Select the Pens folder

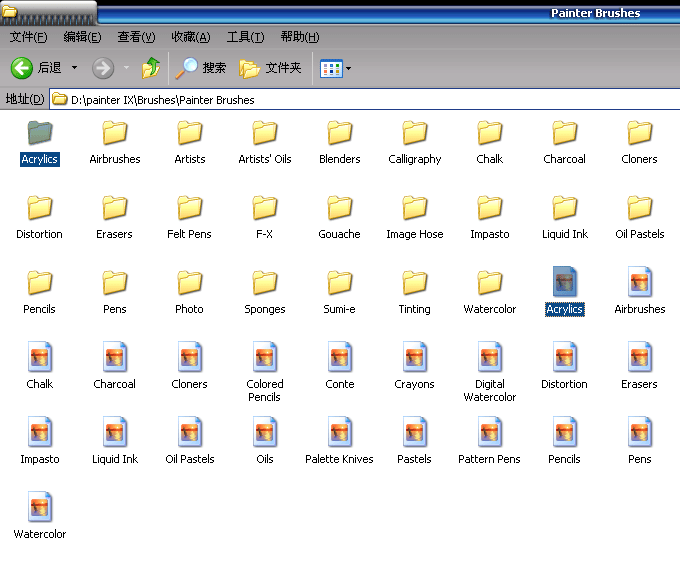[x=114, y=293]
